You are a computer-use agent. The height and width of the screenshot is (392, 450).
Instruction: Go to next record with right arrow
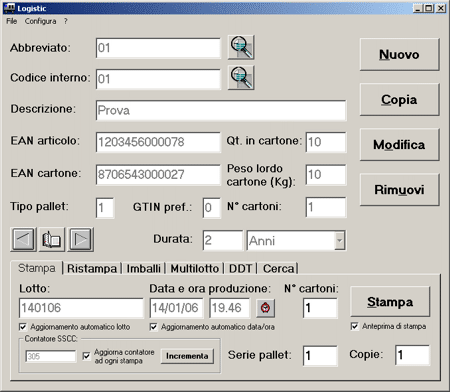81,239
